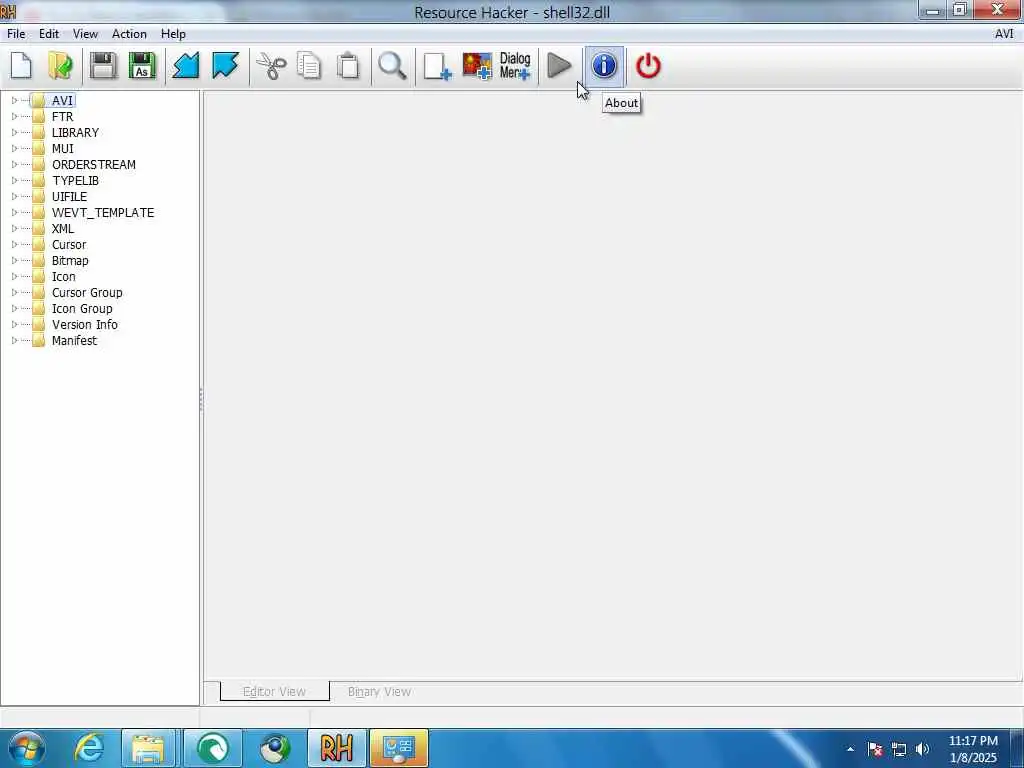Open the Help menu
The width and height of the screenshot is (1024, 768).
point(173,34)
